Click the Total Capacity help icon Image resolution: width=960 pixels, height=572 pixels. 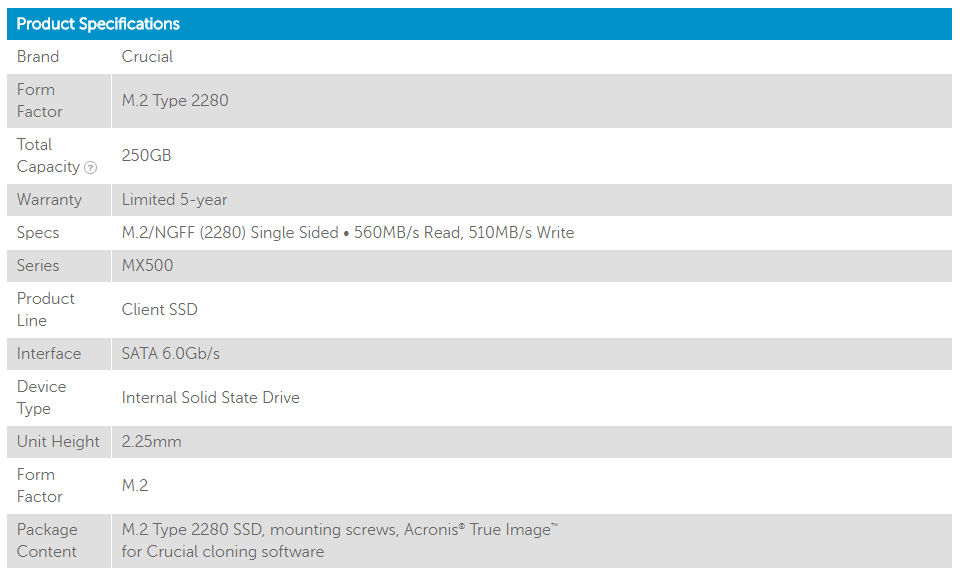91,168
